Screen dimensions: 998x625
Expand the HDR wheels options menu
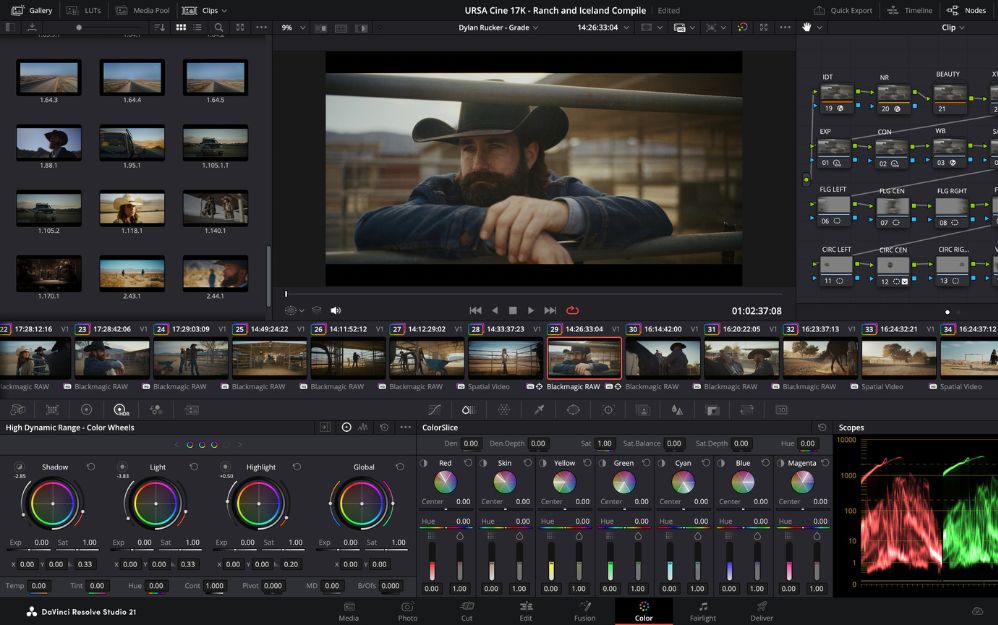[405, 428]
